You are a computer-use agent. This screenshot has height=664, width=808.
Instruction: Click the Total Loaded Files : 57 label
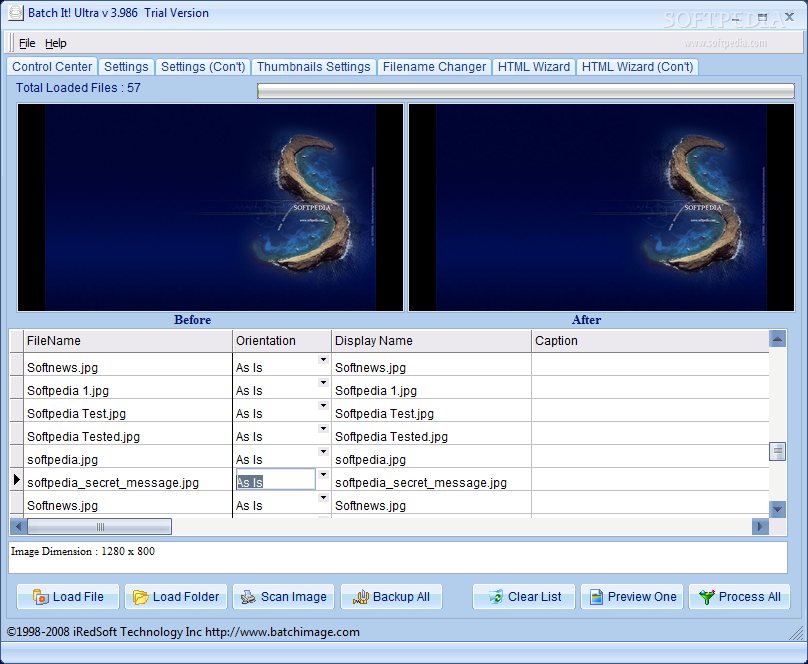(78, 88)
